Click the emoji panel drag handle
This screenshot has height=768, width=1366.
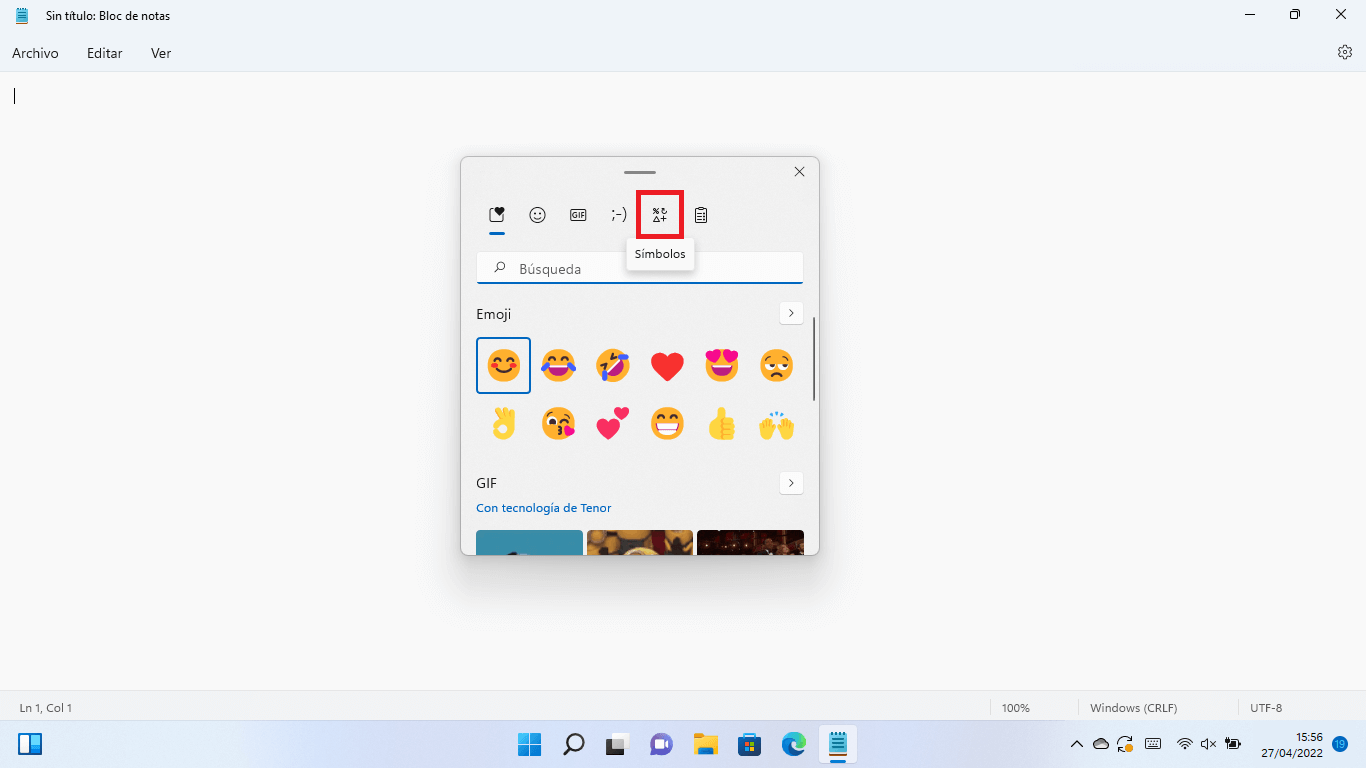640,172
